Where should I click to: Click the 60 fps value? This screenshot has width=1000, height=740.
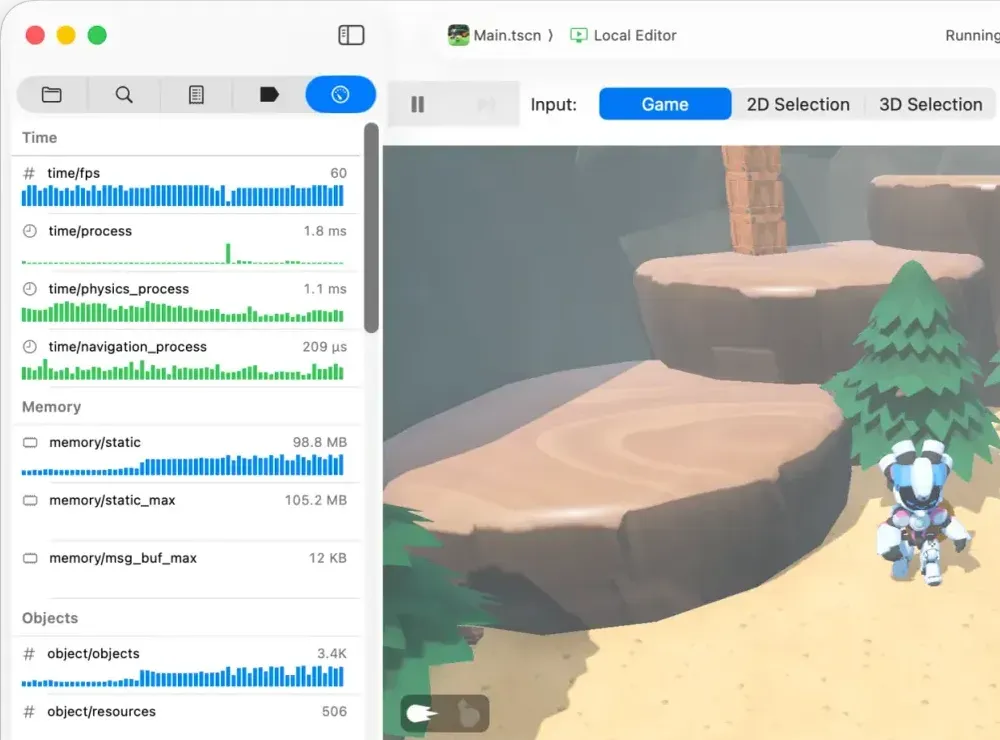(338, 173)
